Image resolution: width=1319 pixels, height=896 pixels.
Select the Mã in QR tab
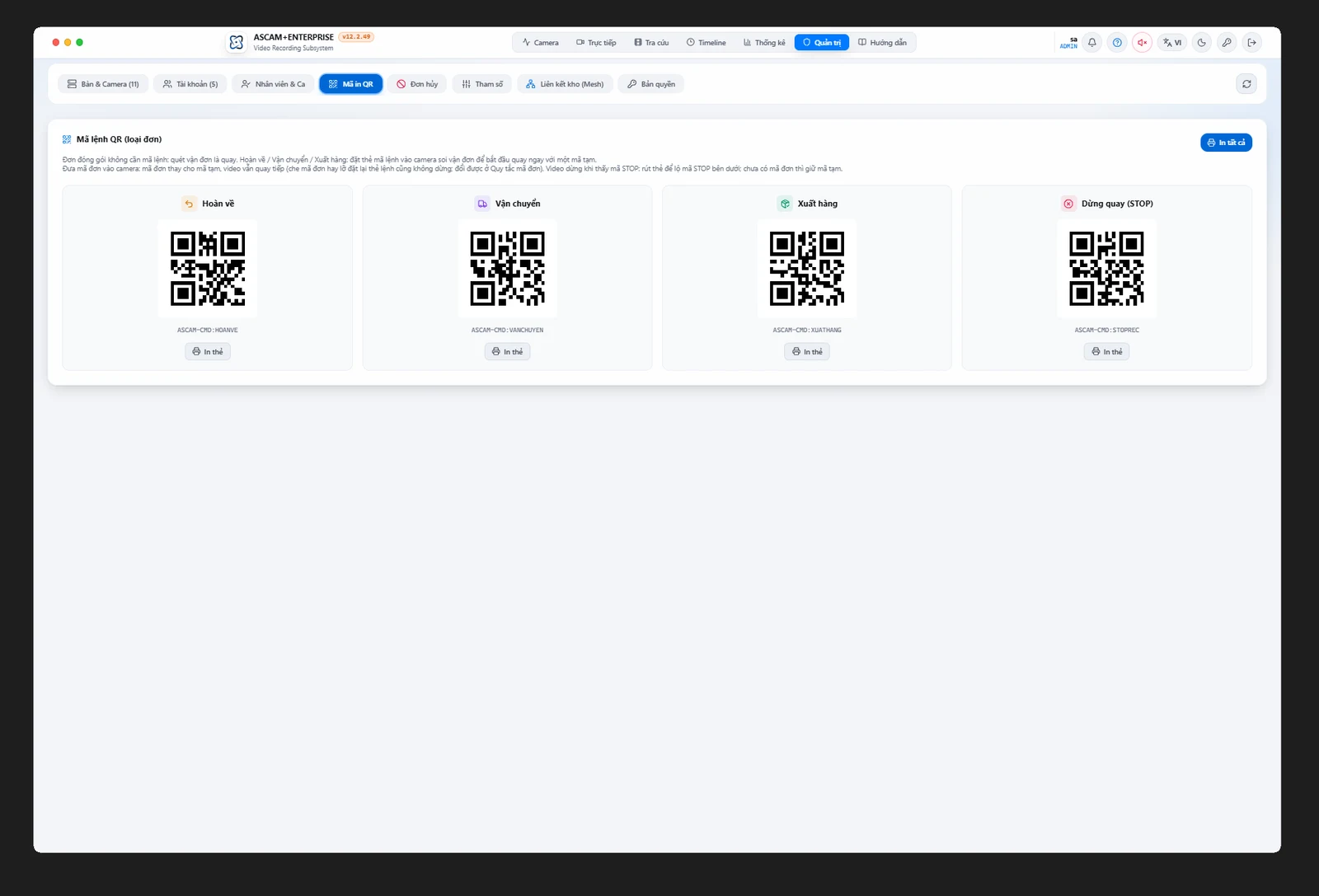[351, 84]
